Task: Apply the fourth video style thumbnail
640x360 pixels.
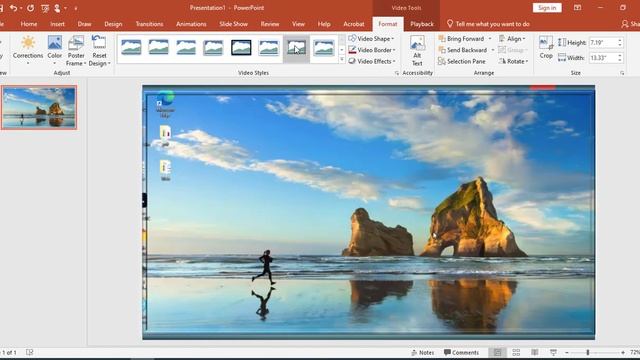Action: pos(213,48)
